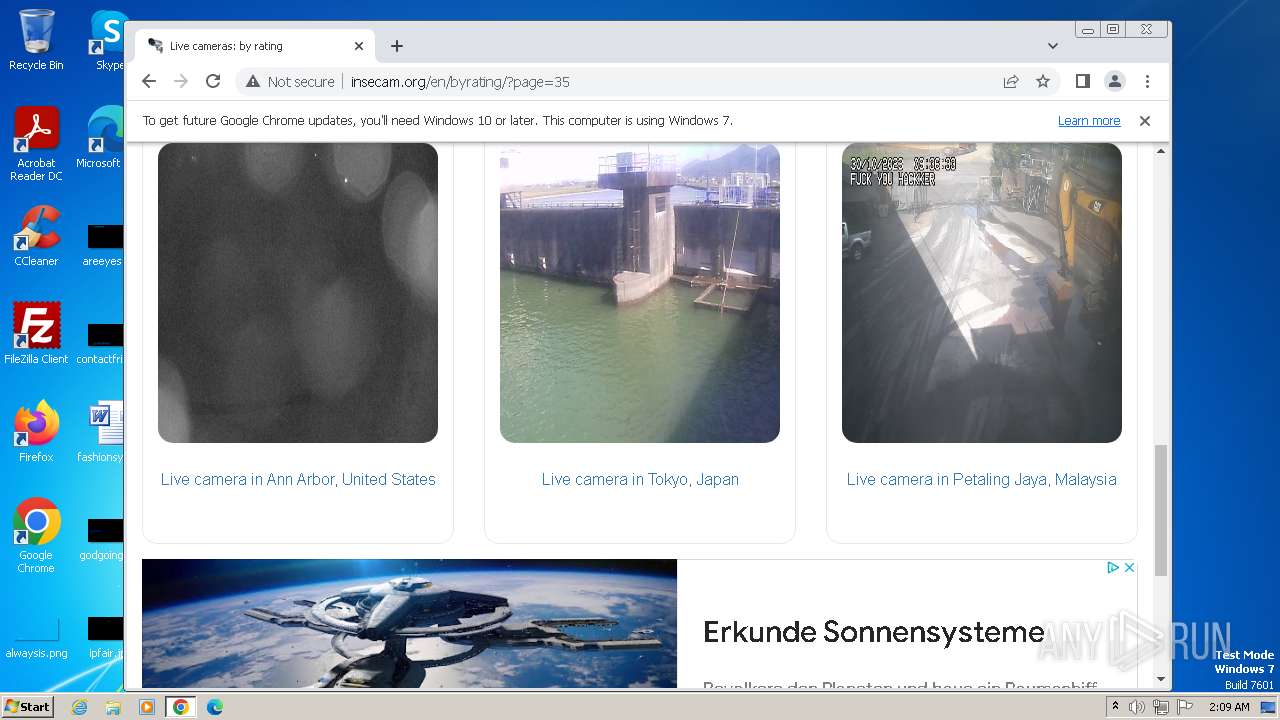Expand the tab search dropdown
Viewport: 1280px width, 720px height.
coord(1053,46)
